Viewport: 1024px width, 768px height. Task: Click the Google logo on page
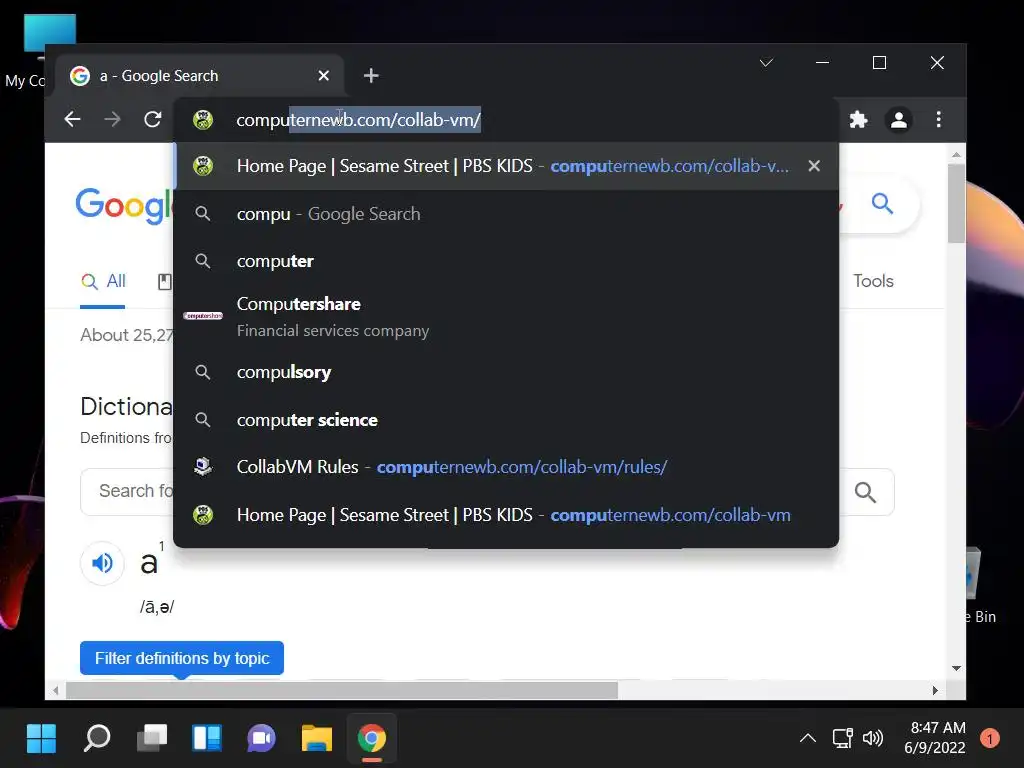(124, 206)
